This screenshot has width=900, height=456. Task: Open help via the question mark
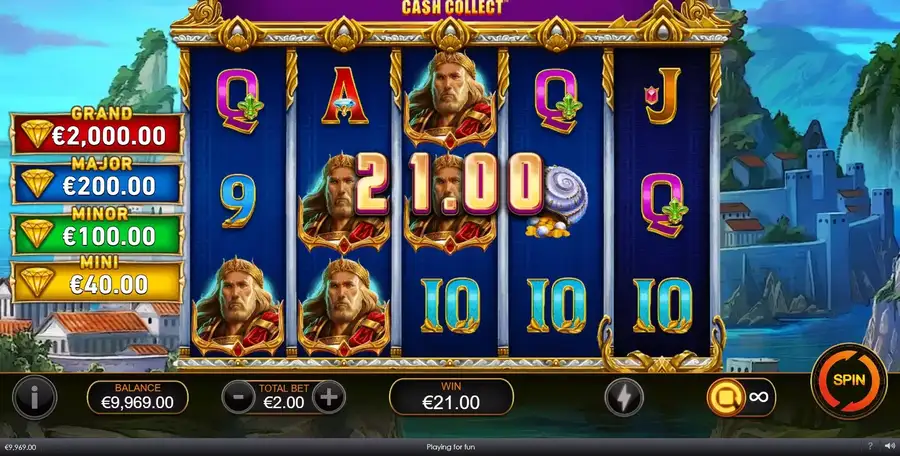(x=870, y=446)
